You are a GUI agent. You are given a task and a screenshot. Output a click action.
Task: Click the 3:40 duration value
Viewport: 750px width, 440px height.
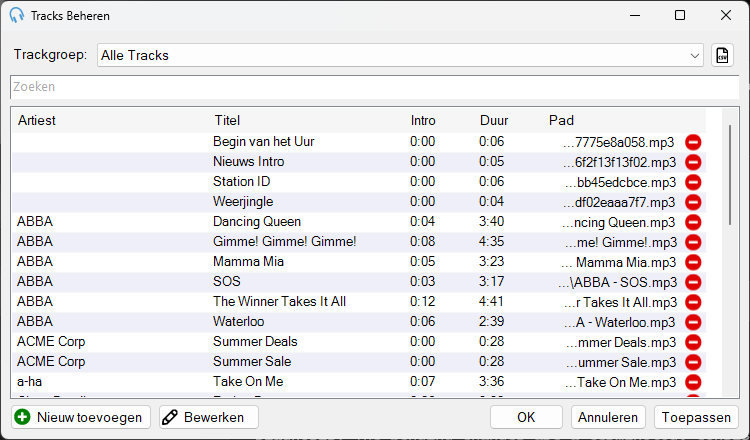491,222
